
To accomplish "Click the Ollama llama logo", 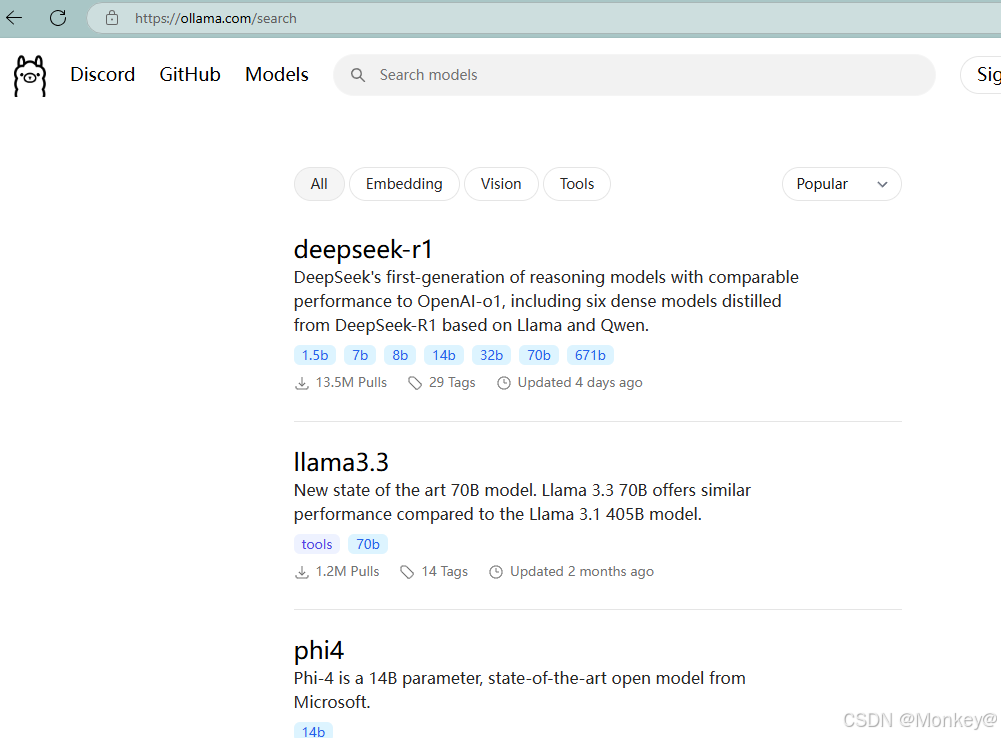I will point(30,76).
